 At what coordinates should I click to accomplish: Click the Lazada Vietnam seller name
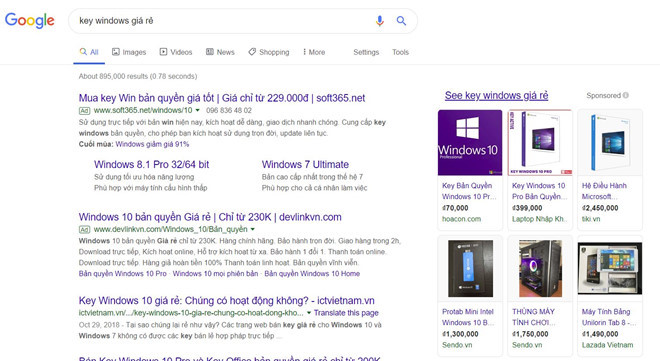point(607,345)
